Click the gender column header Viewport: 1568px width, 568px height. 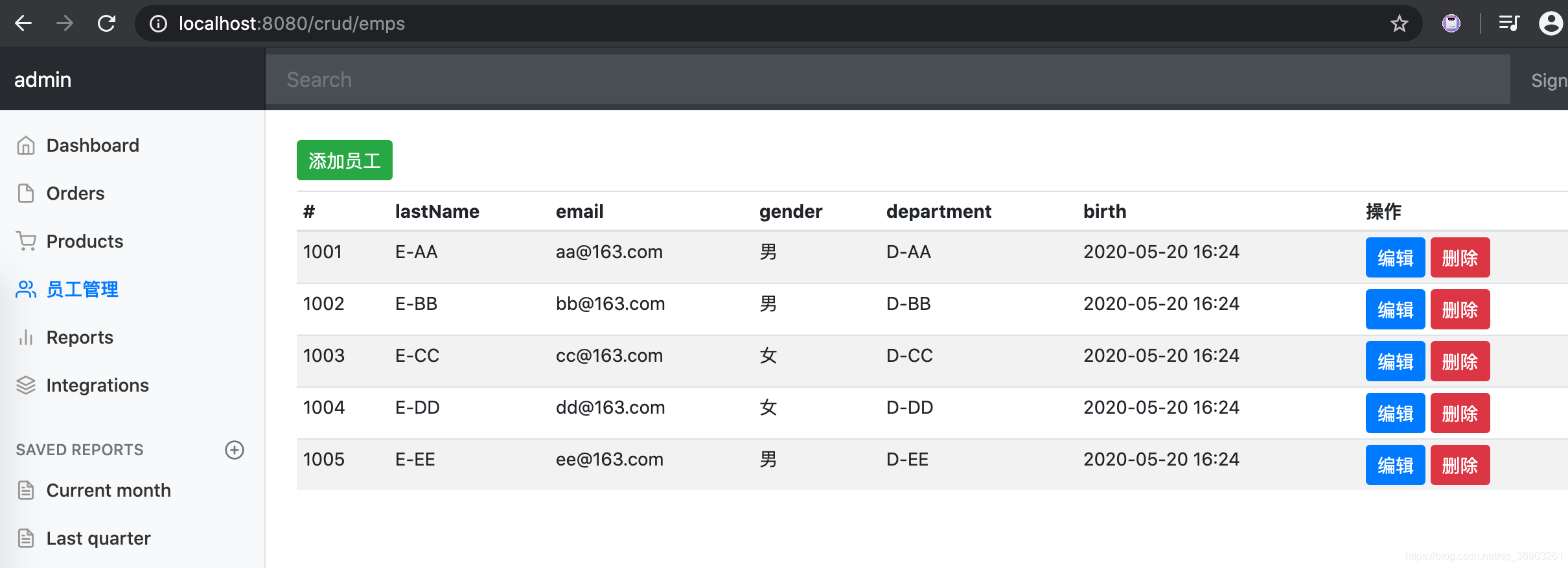click(x=790, y=211)
